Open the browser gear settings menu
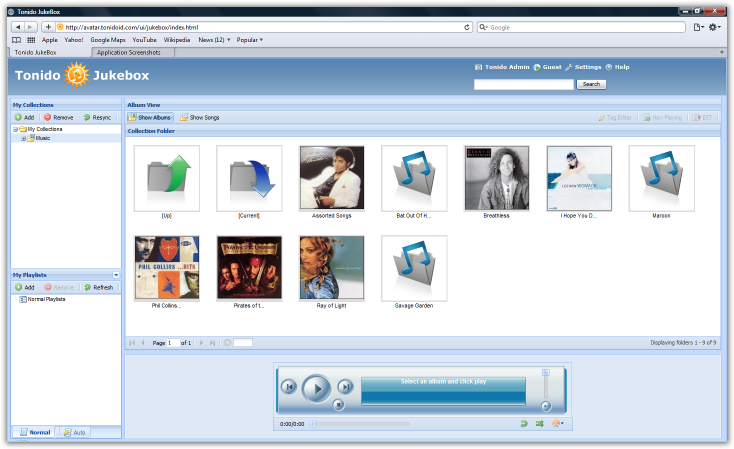Screen dimensions: 734x449 coord(715,27)
